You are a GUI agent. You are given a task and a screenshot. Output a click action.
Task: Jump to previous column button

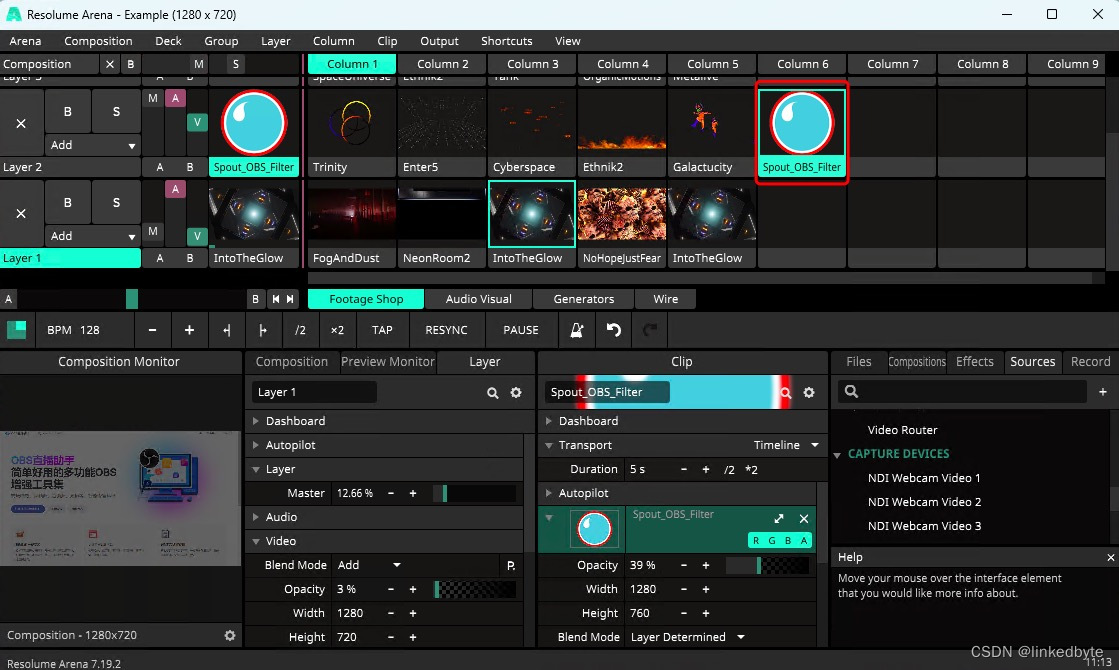(x=275, y=299)
